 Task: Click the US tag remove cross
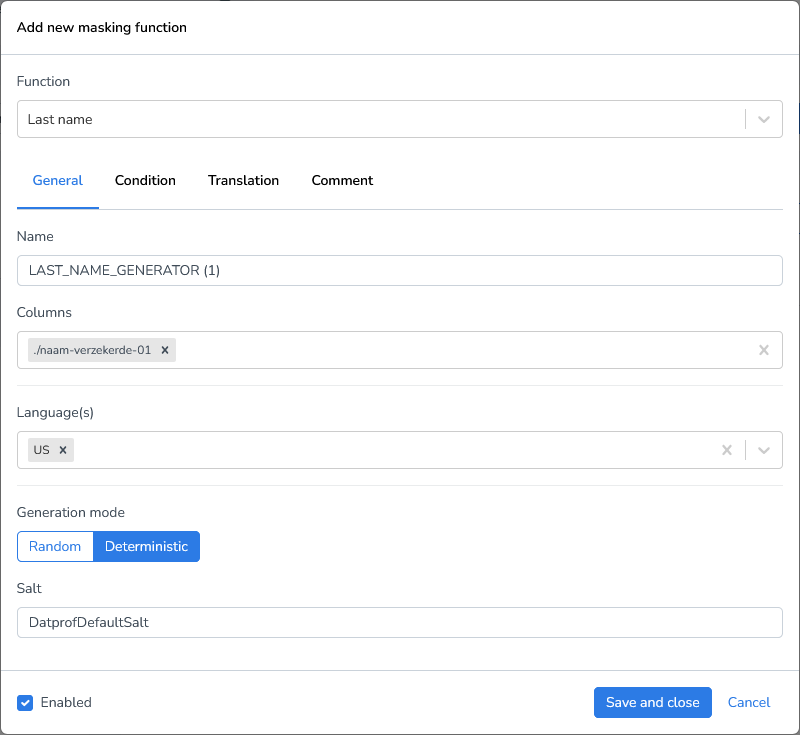tap(63, 450)
